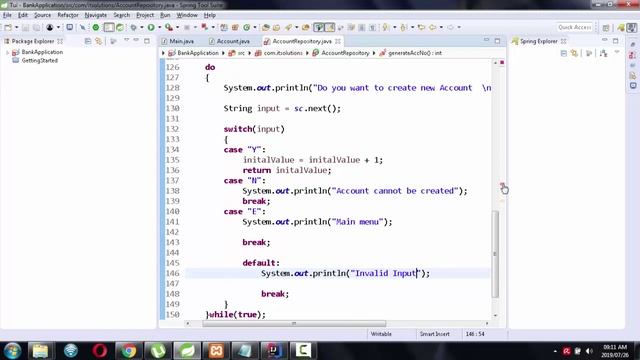Image resolution: width=640 pixels, height=360 pixels.
Task: Open the Window menu
Action: point(187,15)
